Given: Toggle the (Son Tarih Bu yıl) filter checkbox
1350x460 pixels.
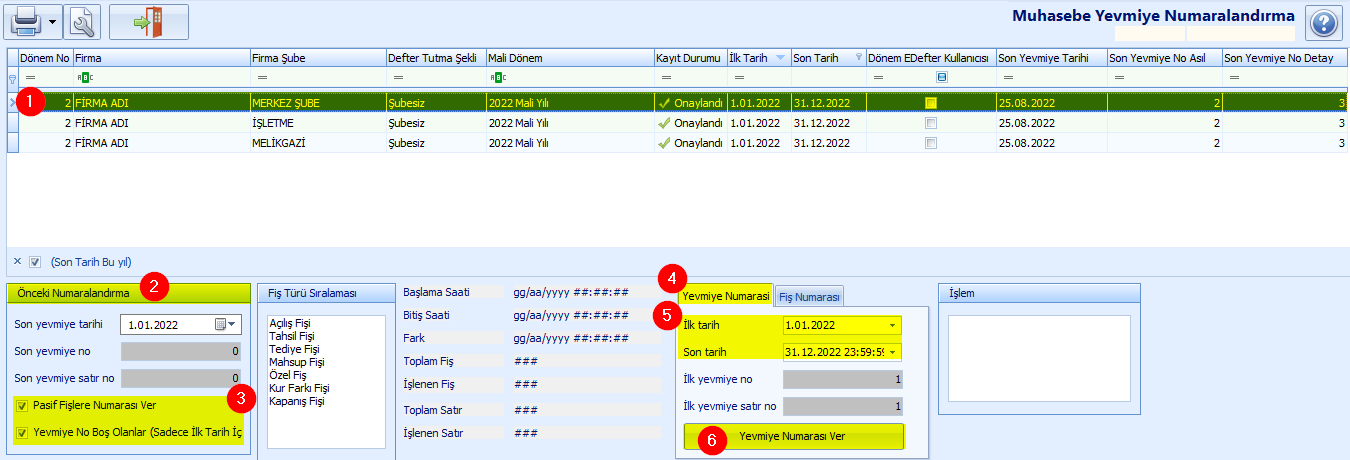Looking at the screenshot, I should click(35, 262).
